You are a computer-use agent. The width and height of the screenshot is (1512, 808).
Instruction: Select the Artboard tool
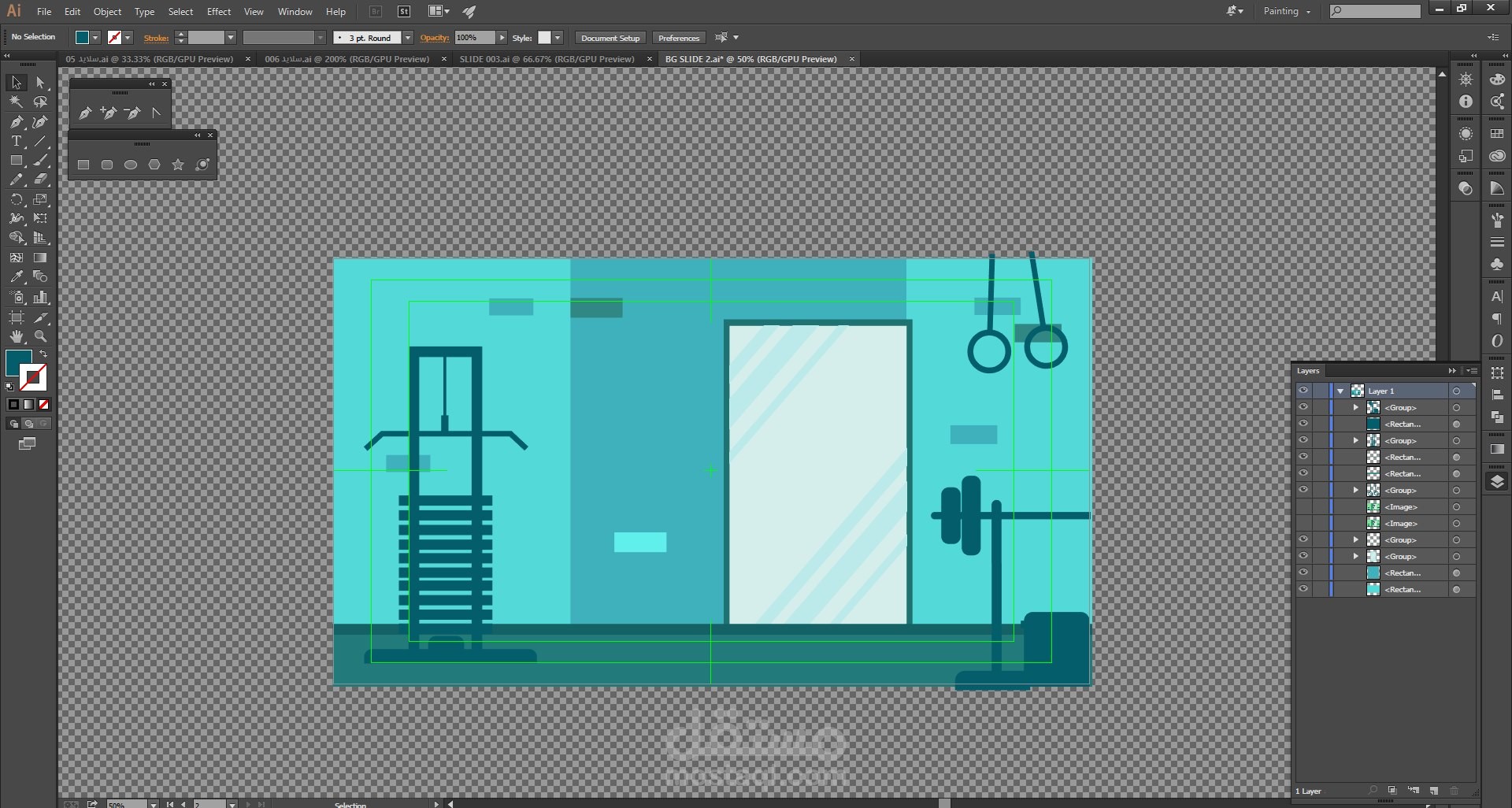[16, 317]
